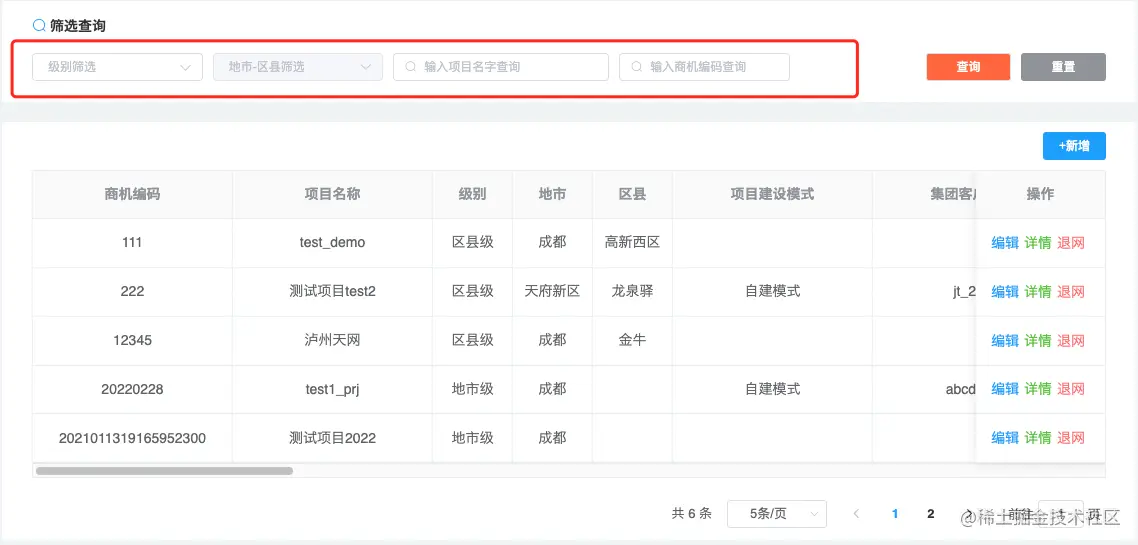Click 退网 in the 测试项目test2 row
Viewport: 1138px width, 545px height.
[x=1071, y=292]
